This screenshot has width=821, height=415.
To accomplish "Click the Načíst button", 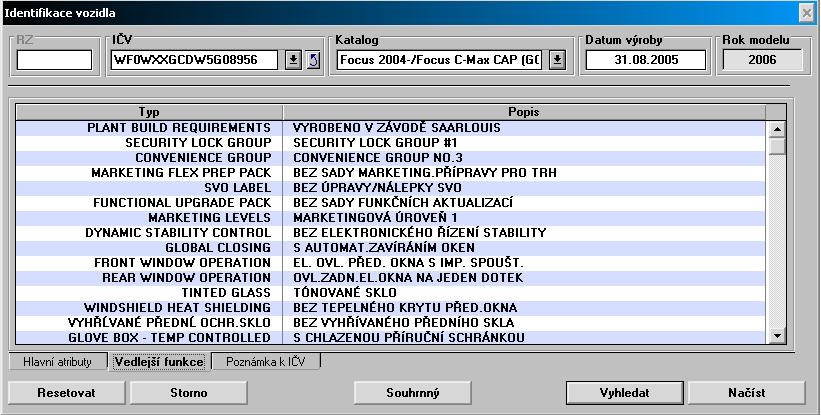I will click(746, 392).
